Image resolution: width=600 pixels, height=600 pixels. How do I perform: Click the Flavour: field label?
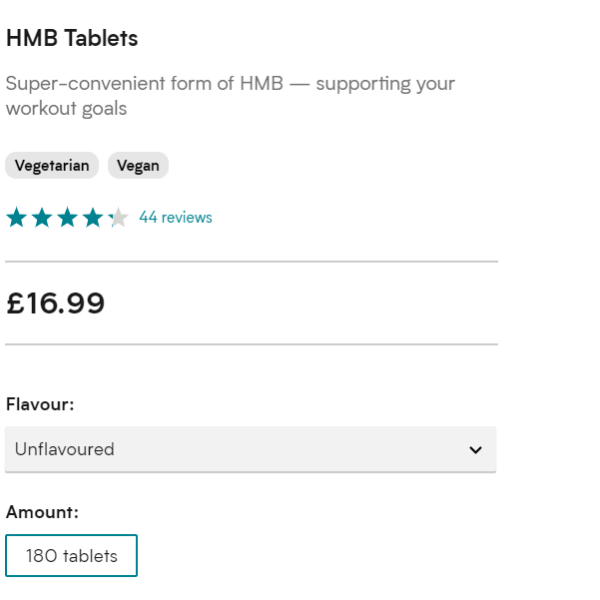click(40, 405)
